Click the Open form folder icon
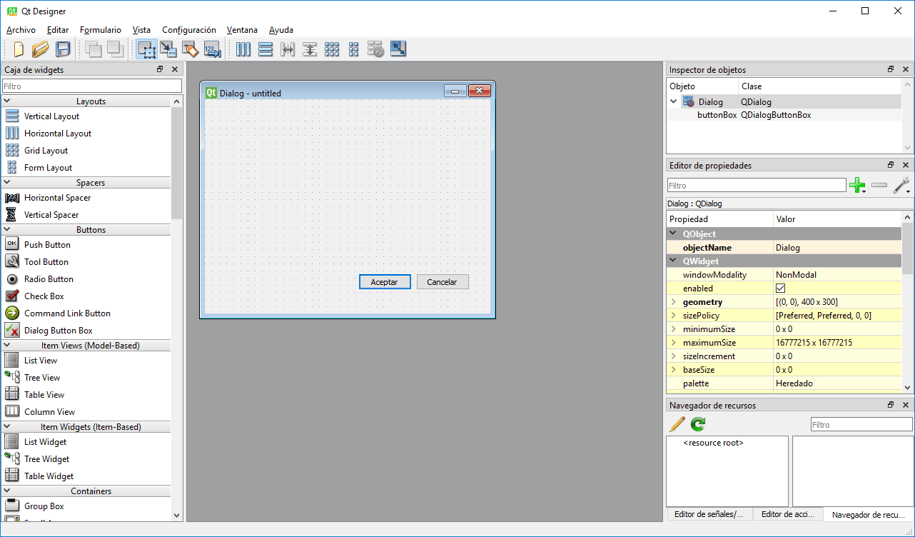 point(40,50)
